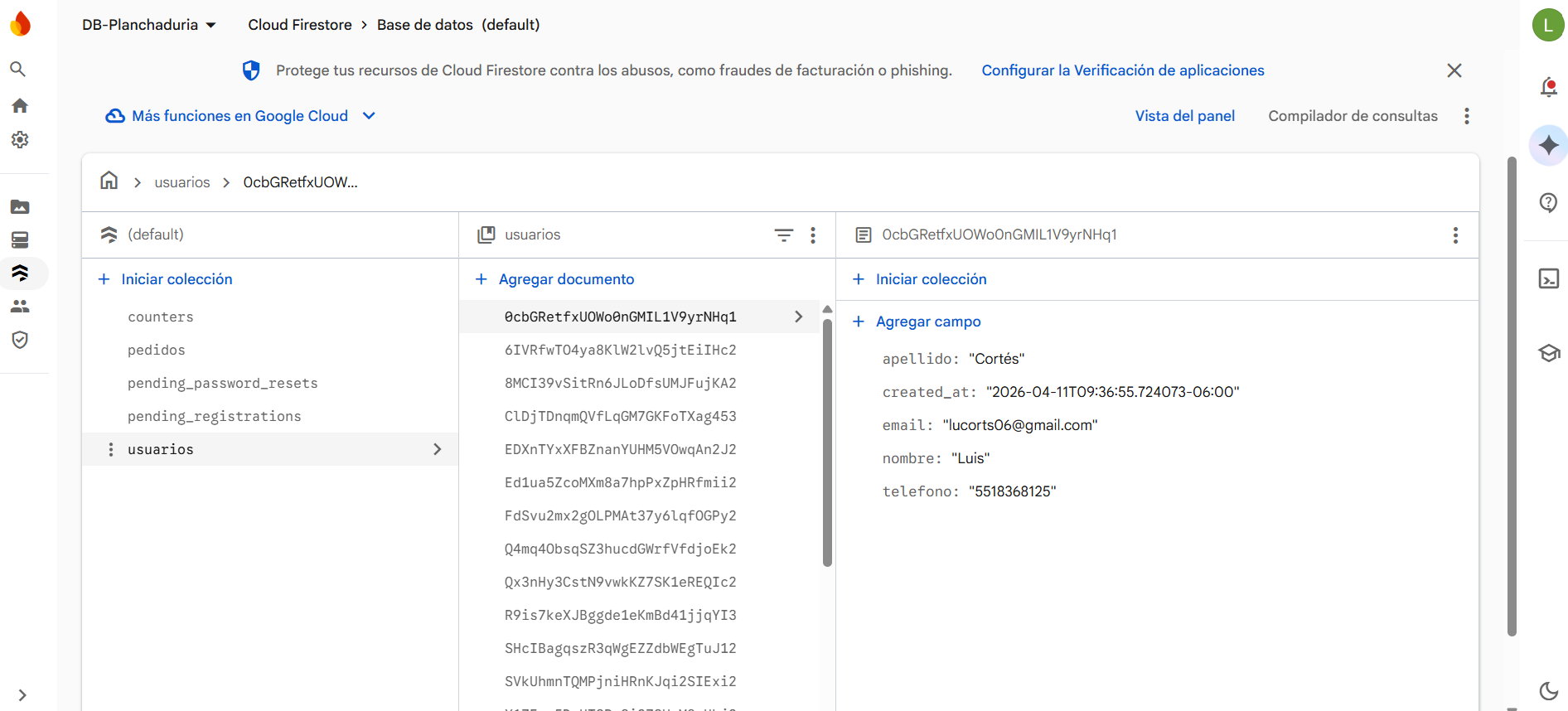
Task: Click 0cbGRetfxUOW... in the path breadcrumb
Action: tap(300, 182)
